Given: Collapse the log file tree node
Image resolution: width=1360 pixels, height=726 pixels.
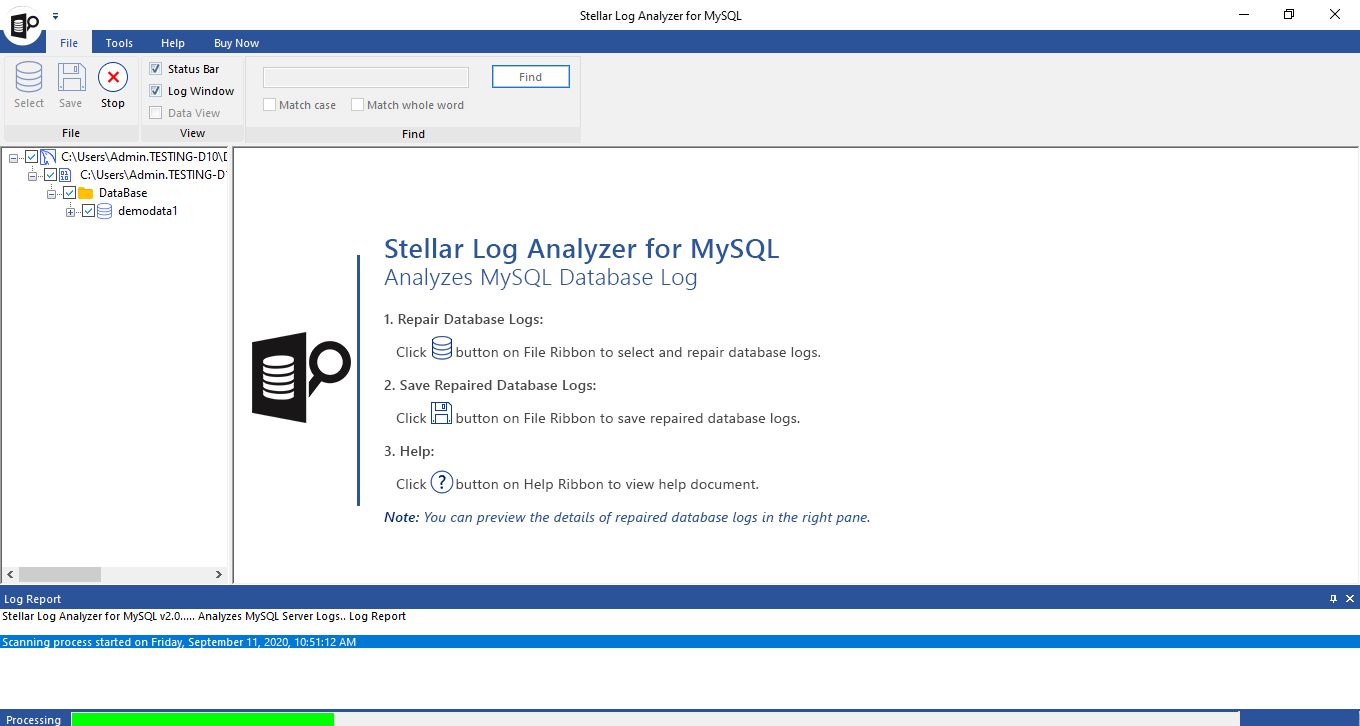Looking at the screenshot, I should [x=33, y=175].
